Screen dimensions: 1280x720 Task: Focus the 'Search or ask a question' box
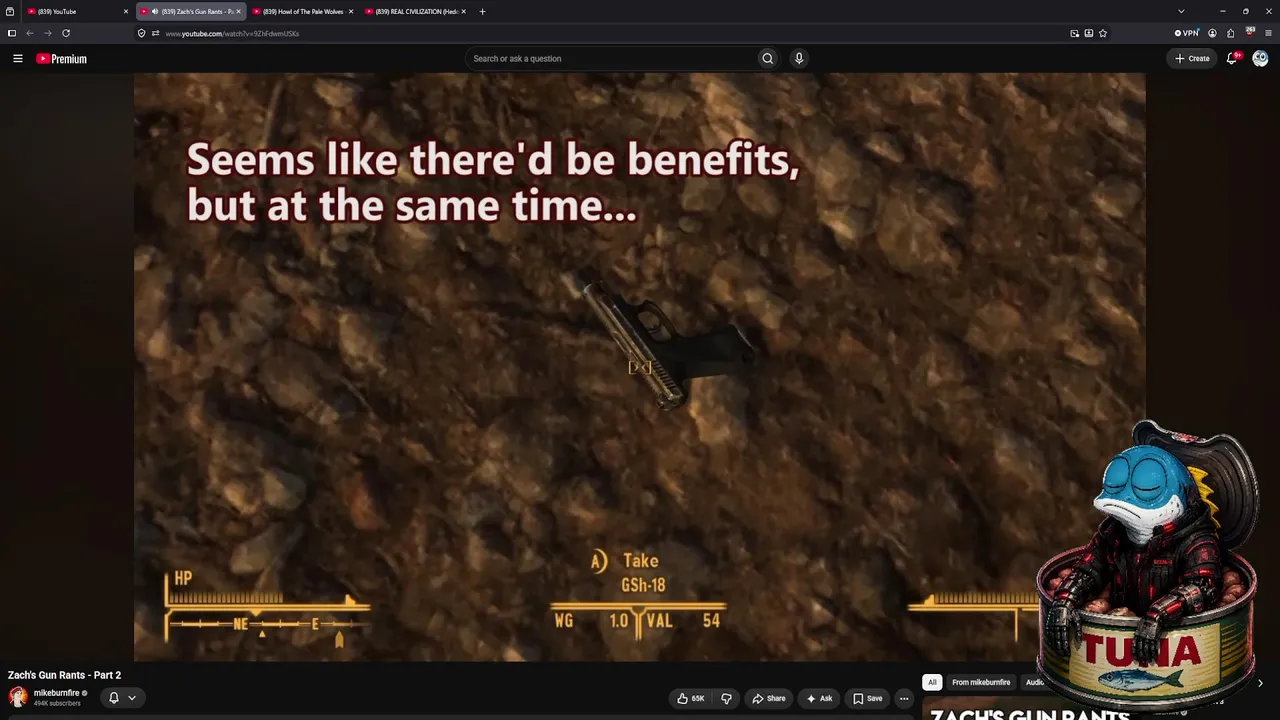pyautogui.click(x=610, y=59)
